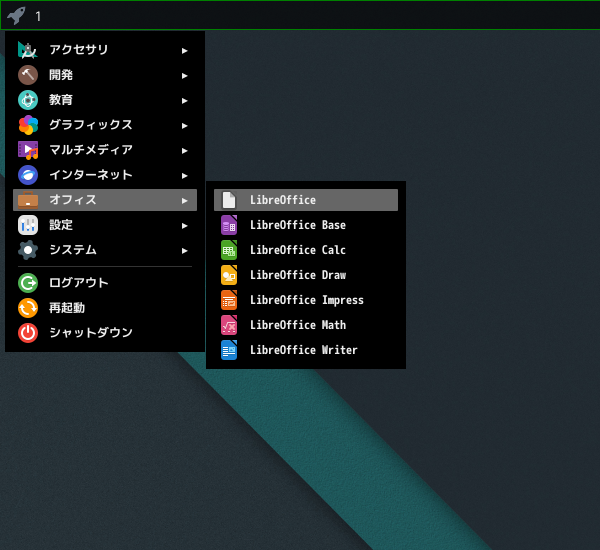Image resolution: width=600 pixels, height=550 pixels.
Task: Launch LibreOffice start center entry
Action: click(x=306, y=200)
